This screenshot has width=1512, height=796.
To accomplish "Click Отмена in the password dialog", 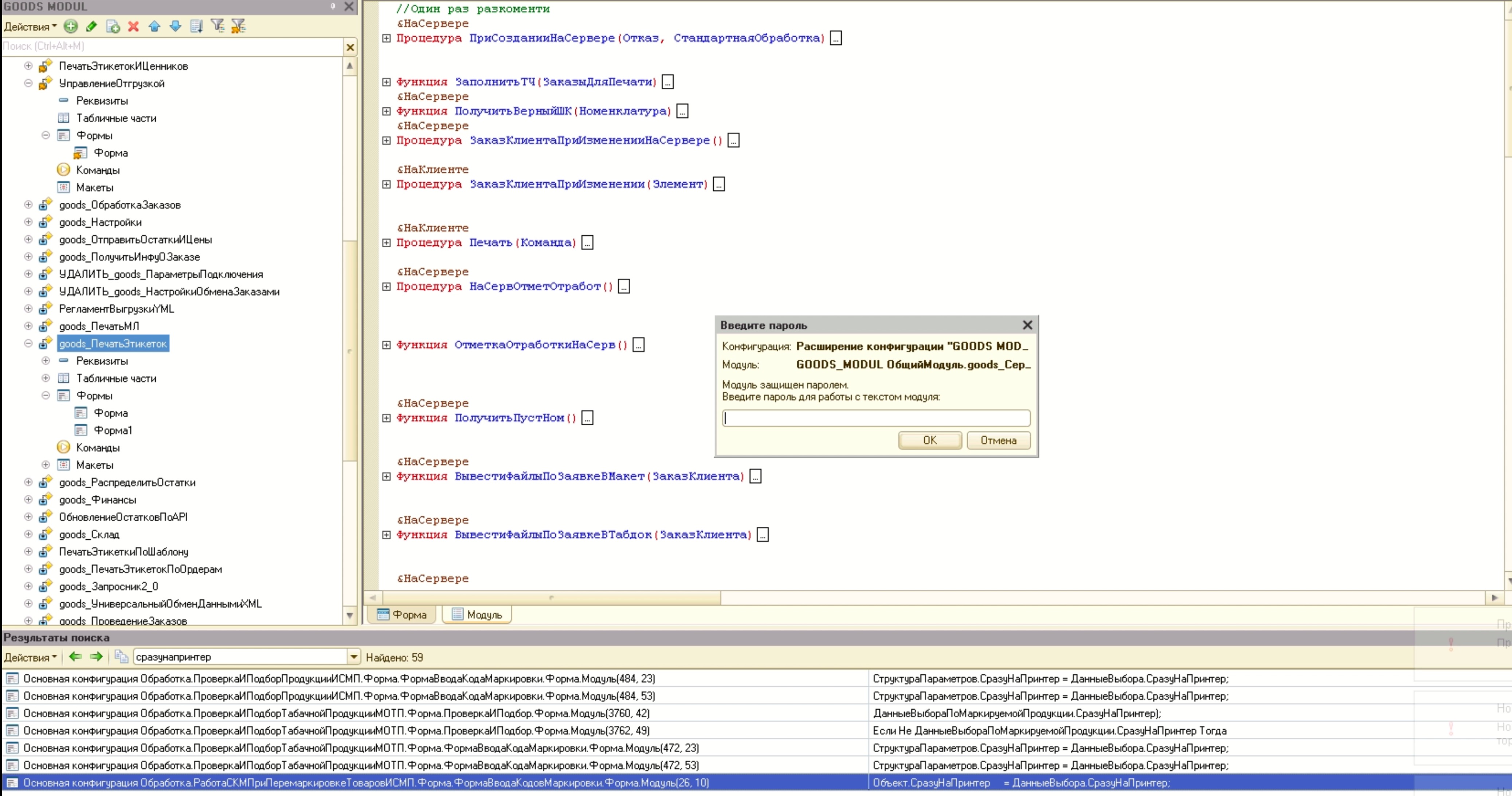I will click(998, 440).
